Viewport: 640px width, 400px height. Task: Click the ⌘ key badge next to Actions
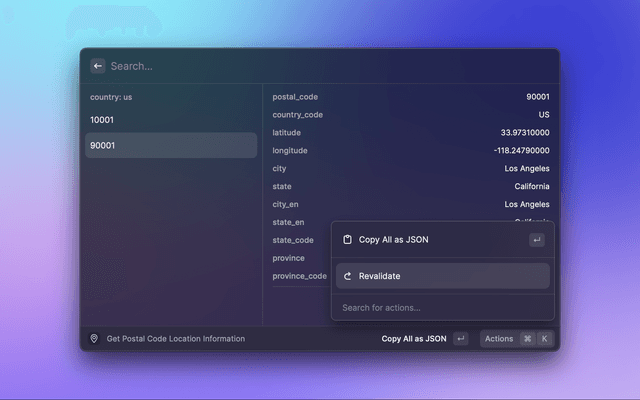527,339
